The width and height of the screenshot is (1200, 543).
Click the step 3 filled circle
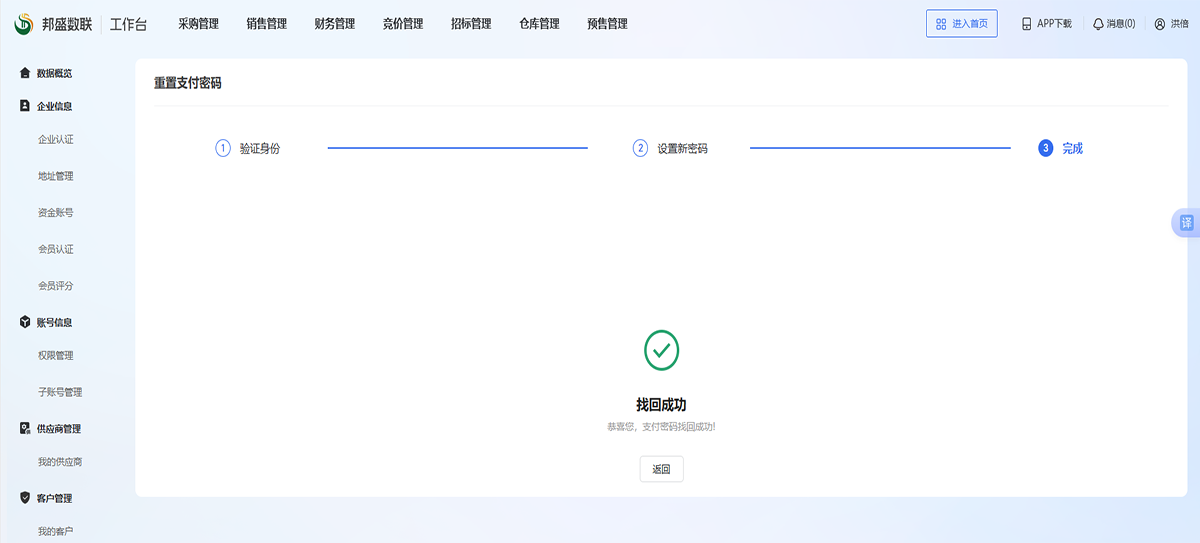pyautogui.click(x=1046, y=148)
